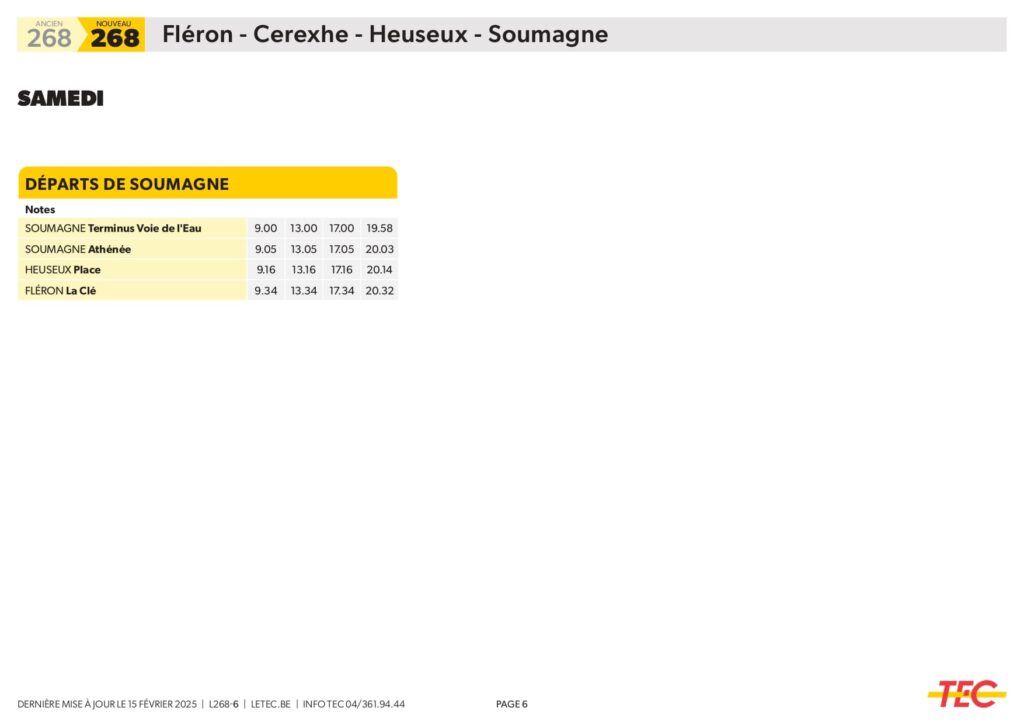
Task: Select the SOUMAGNE Athénée stop row
Action: tap(78, 249)
